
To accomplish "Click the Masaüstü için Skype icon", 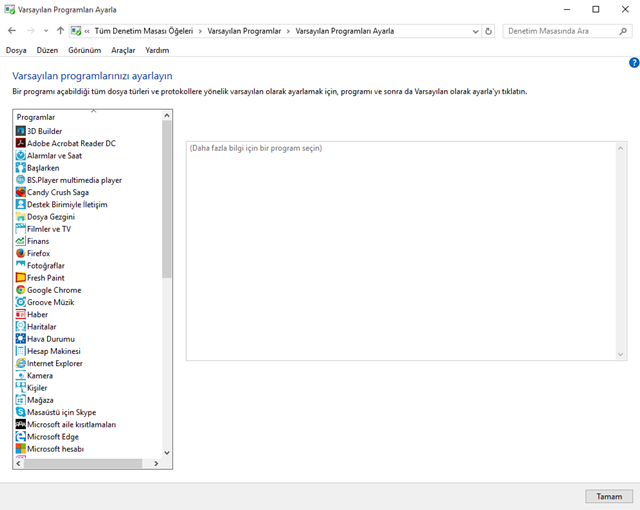I will 20,412.
